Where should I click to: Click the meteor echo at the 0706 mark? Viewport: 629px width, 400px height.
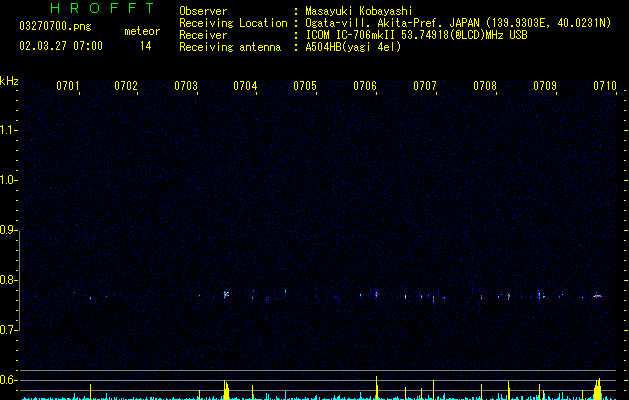[376, 294]
